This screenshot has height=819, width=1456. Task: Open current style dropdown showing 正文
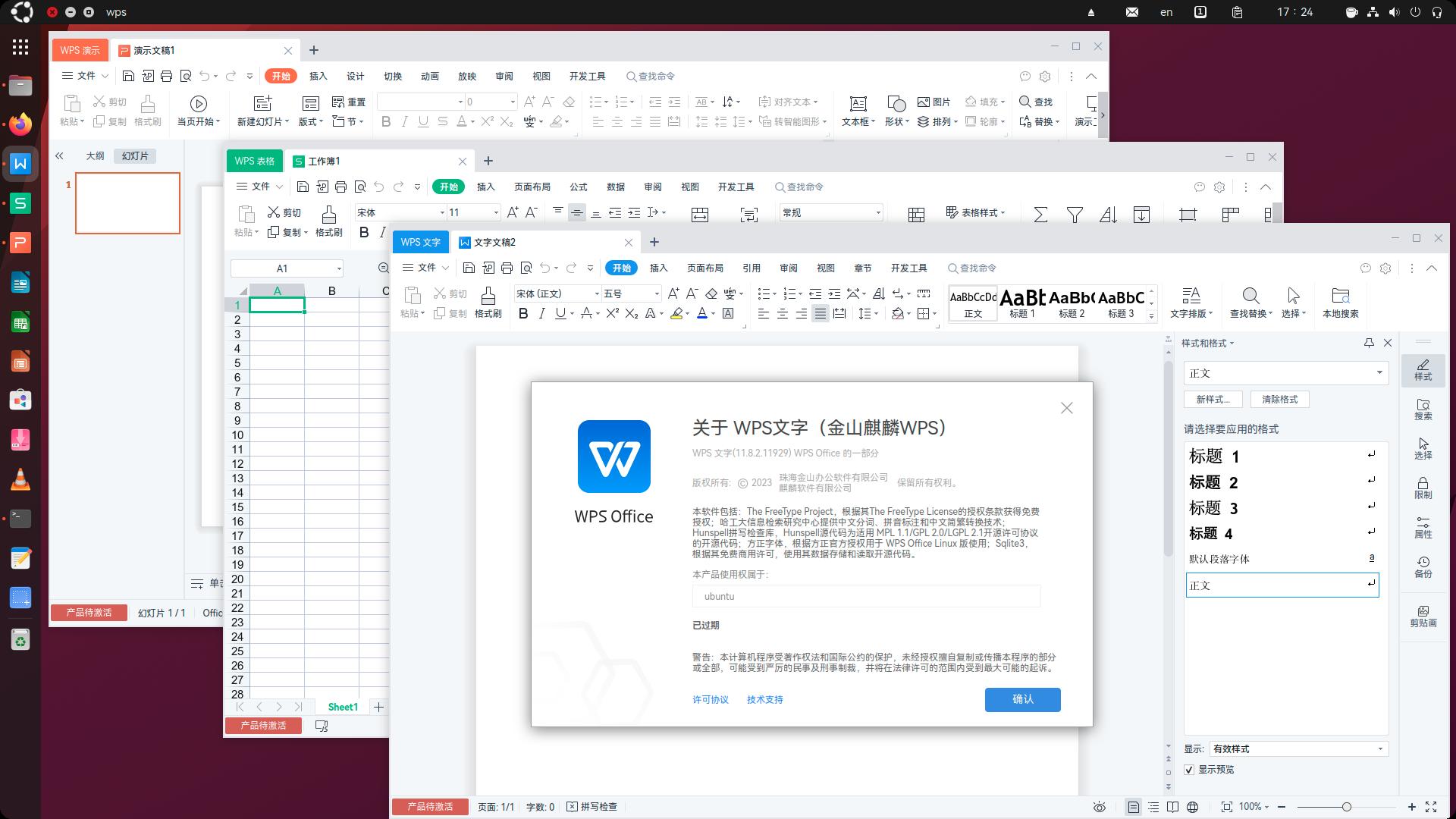pos(1379,372)
